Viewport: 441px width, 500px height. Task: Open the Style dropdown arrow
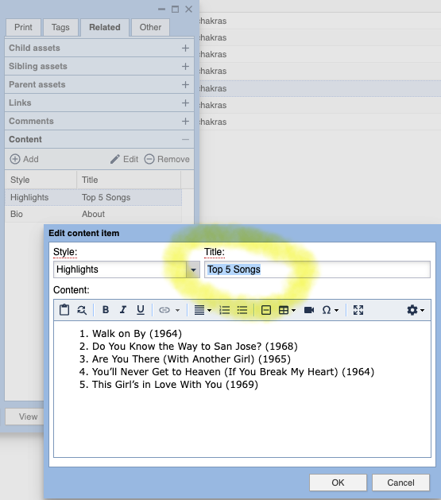click(x=193, y=269)
